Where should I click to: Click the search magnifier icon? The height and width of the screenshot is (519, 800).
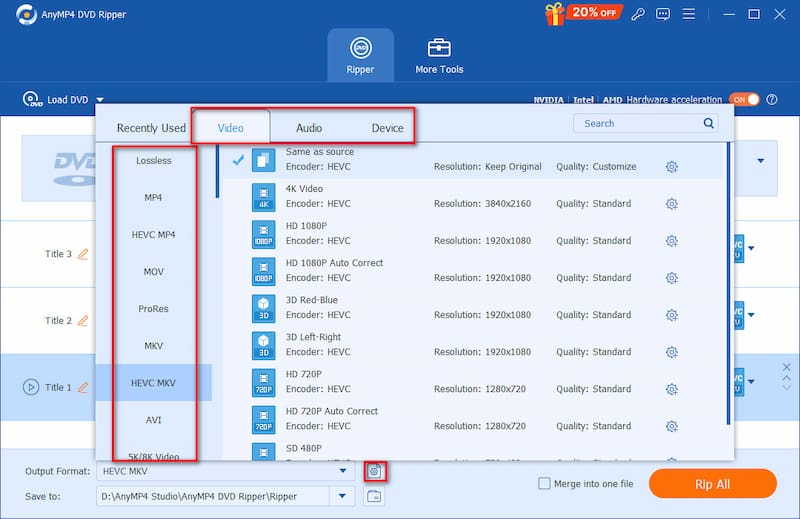(x=708, y=123)
